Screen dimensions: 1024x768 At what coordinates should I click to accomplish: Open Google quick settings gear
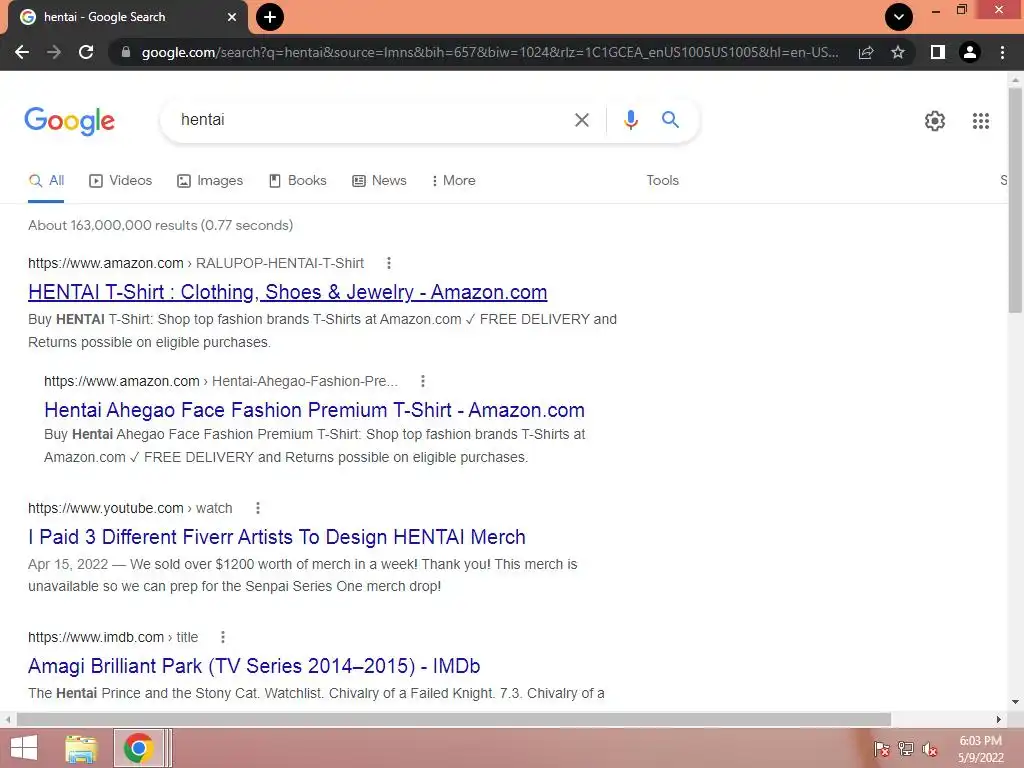pos(935,121)
